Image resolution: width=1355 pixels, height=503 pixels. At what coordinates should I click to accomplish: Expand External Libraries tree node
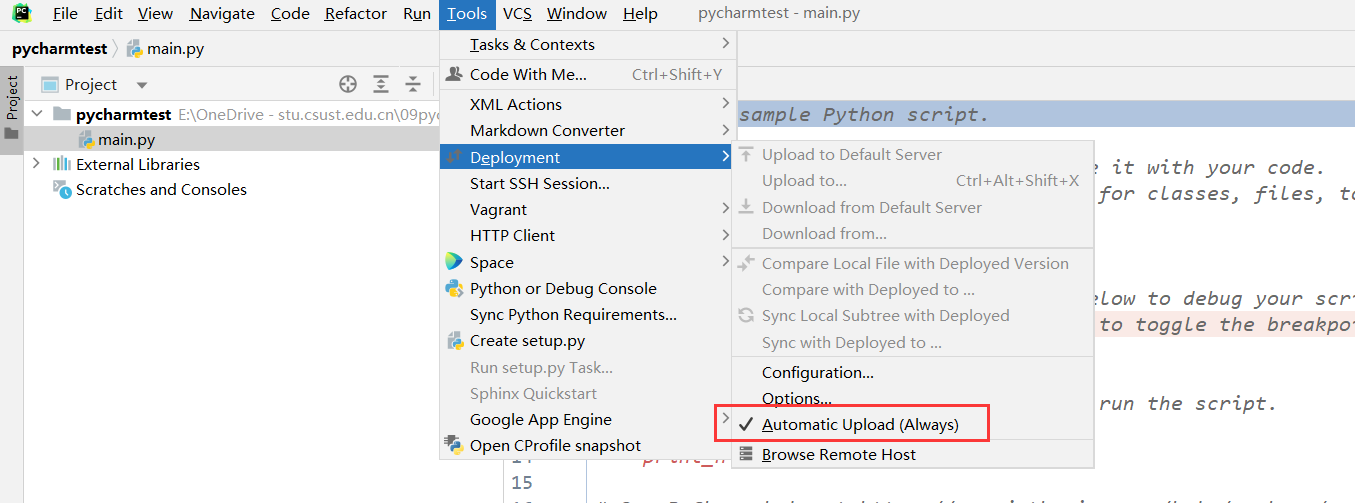click(37, 164)
